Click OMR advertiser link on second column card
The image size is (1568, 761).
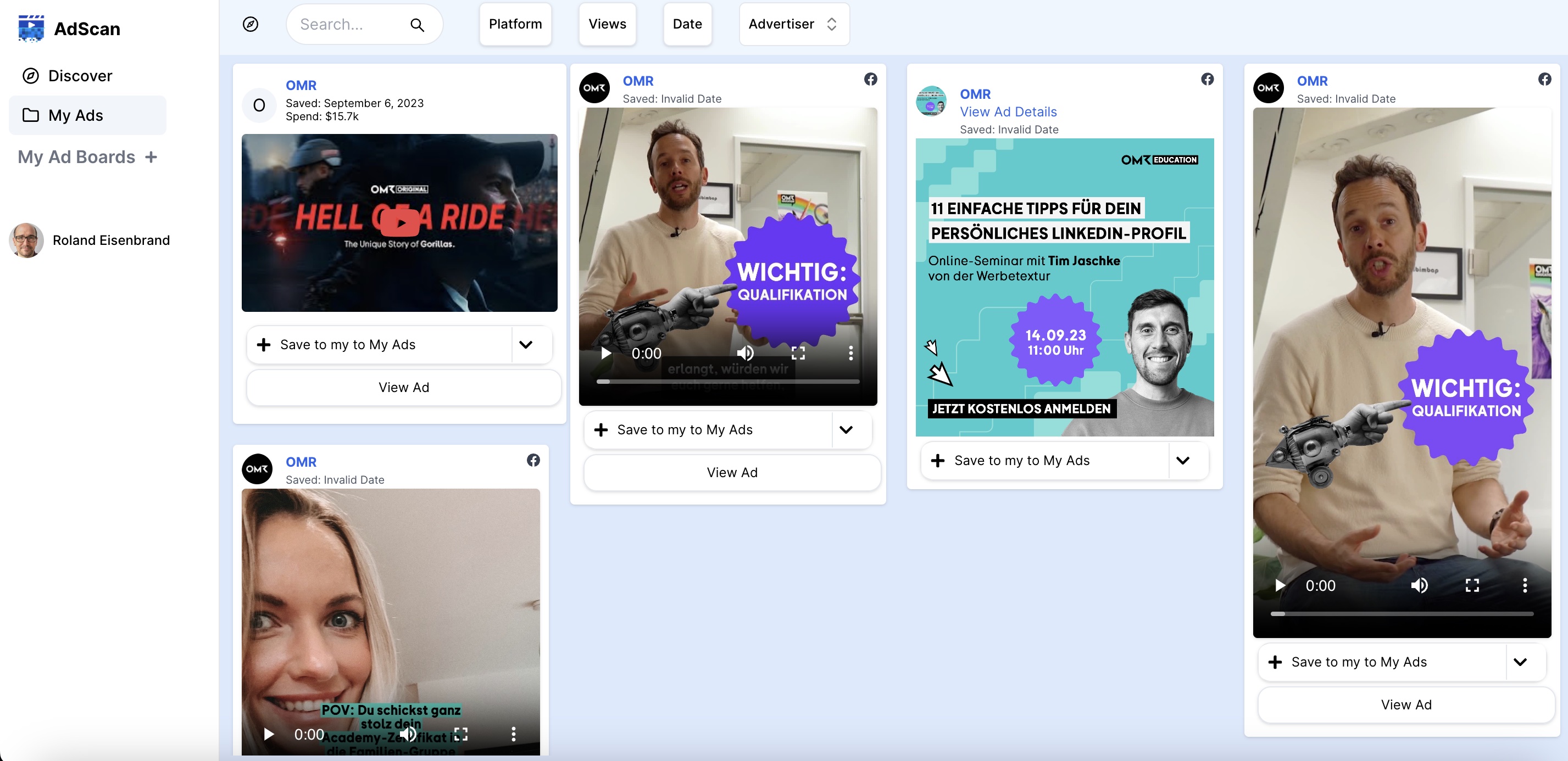pos(638,81)
